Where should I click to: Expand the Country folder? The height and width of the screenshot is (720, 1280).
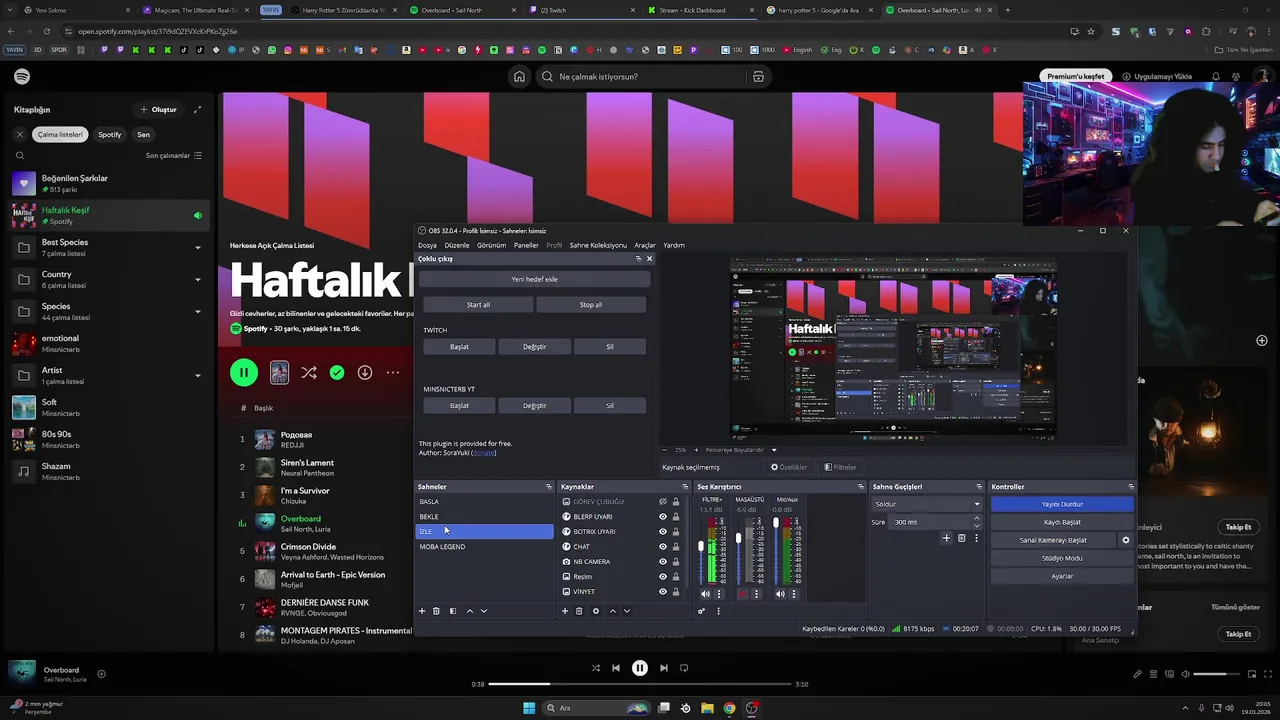pyautogui.click(x=197, y=280)
